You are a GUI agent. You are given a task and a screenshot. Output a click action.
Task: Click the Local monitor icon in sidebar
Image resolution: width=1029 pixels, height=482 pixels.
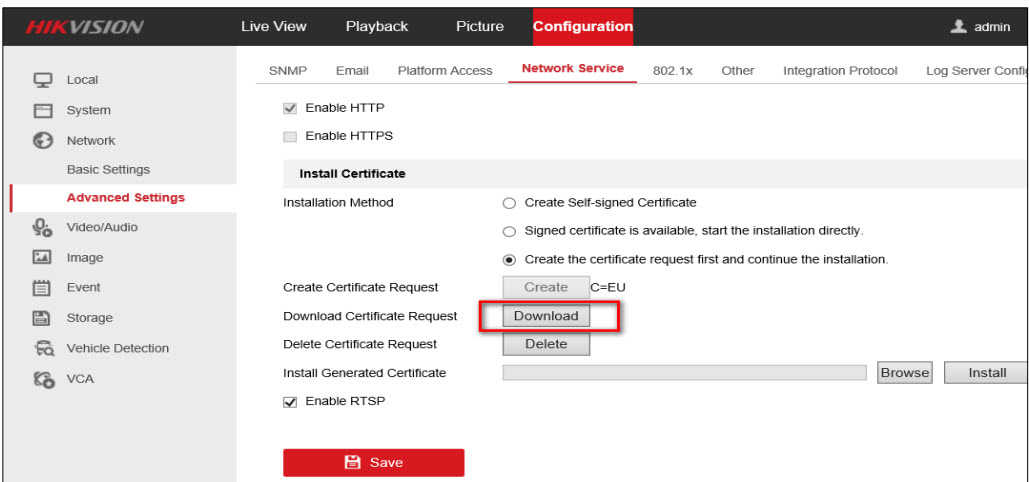click(x=43, y=80)
